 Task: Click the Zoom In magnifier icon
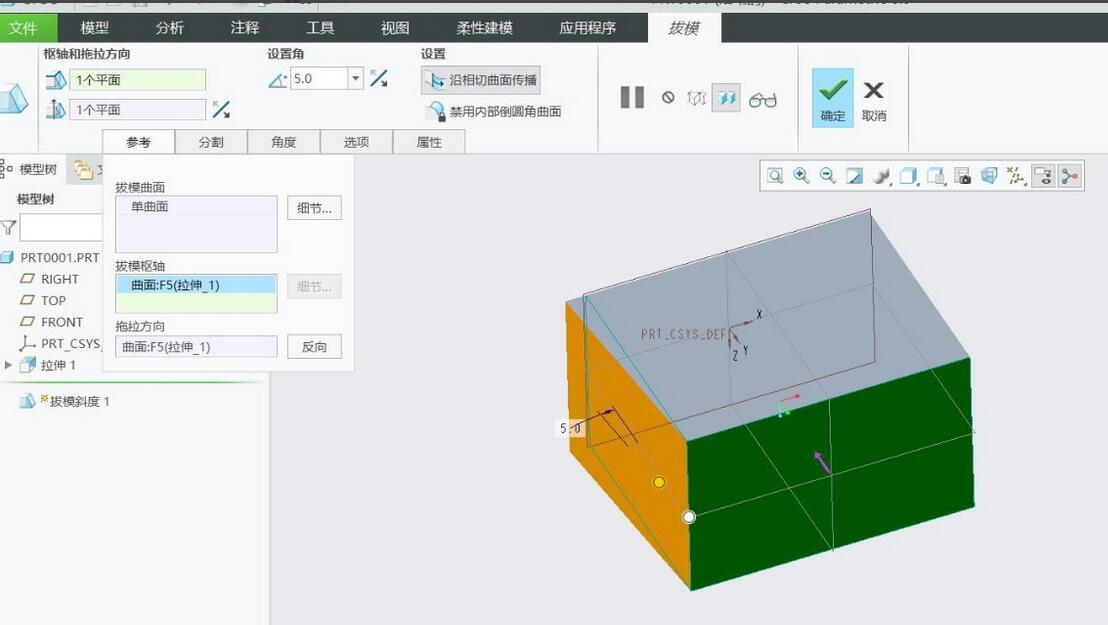click(x=801, y=176)
